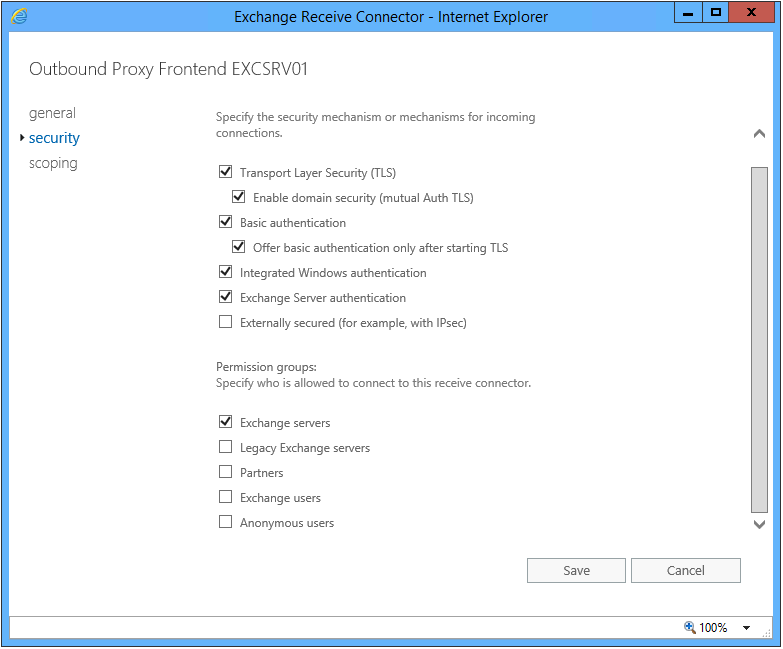783x649 pixels.
Task: Enable Partners permission group
Action: click(x=226, y=472)
